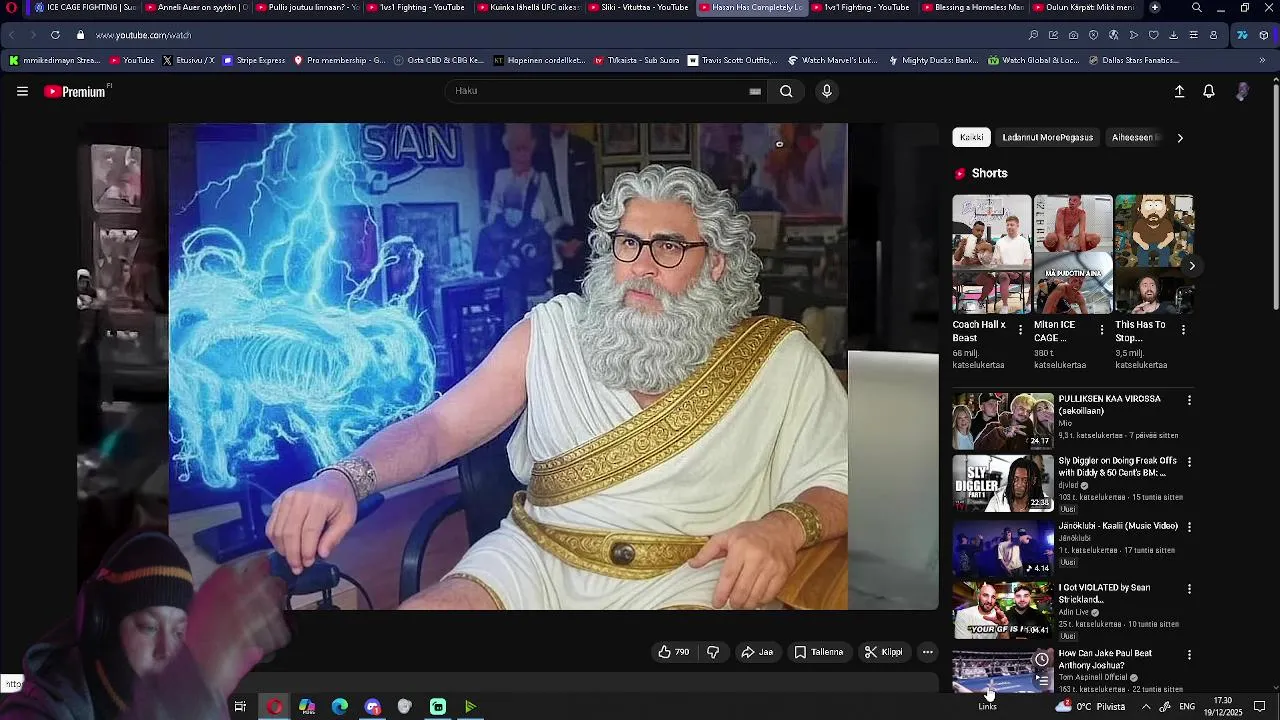
Task: Open options for Coach Hall x Beast short
Action: pos(1020,329)
